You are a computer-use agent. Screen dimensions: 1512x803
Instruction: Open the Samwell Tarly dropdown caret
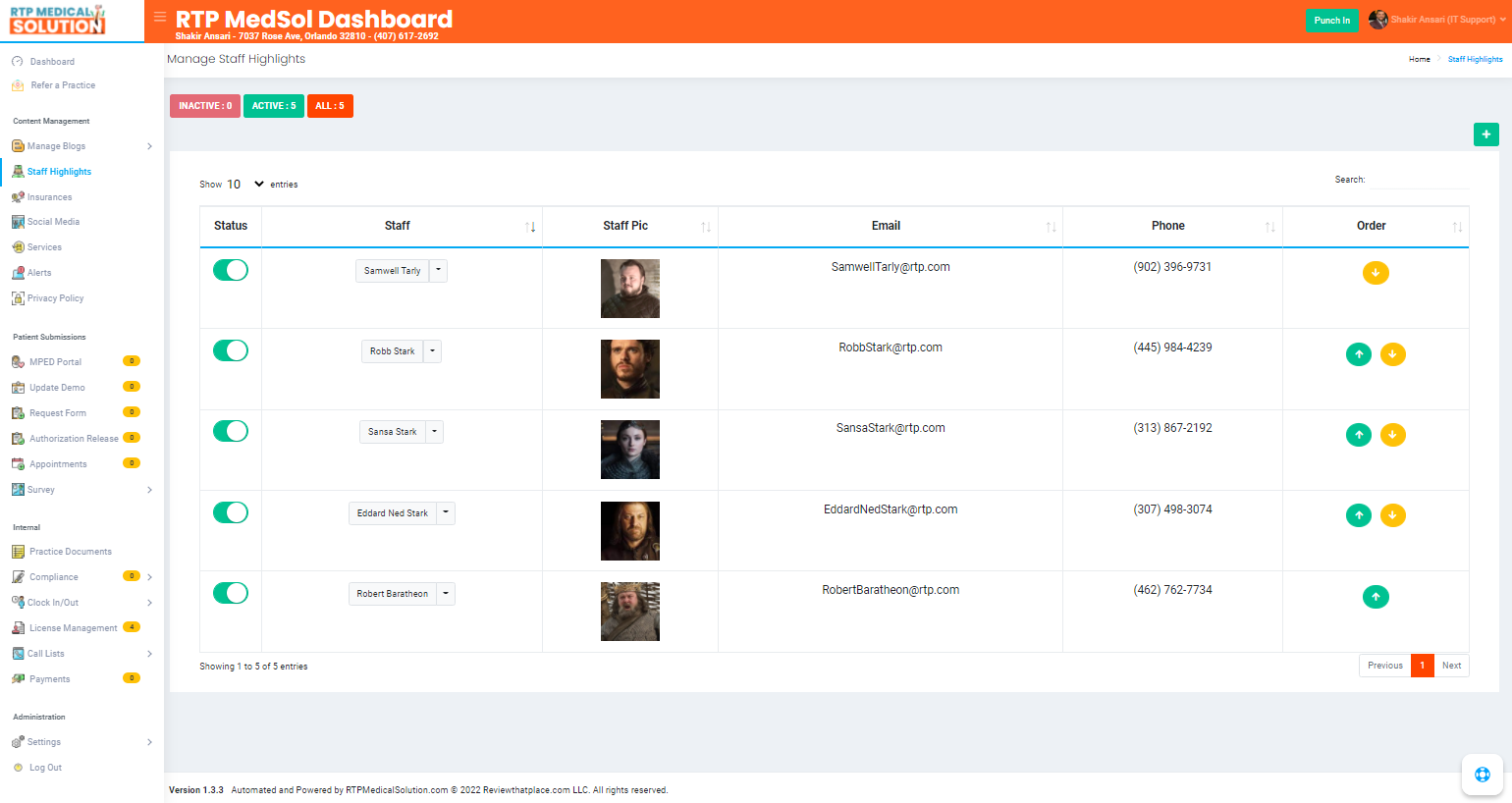(438, 271)
